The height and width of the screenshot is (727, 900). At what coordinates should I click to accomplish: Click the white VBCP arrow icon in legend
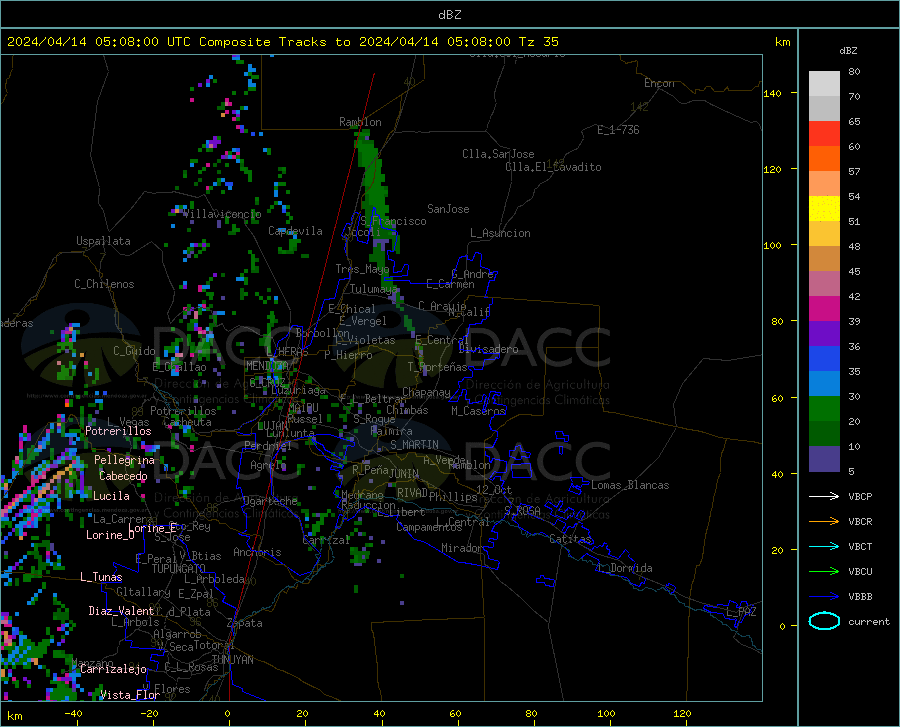coord(824,496)
